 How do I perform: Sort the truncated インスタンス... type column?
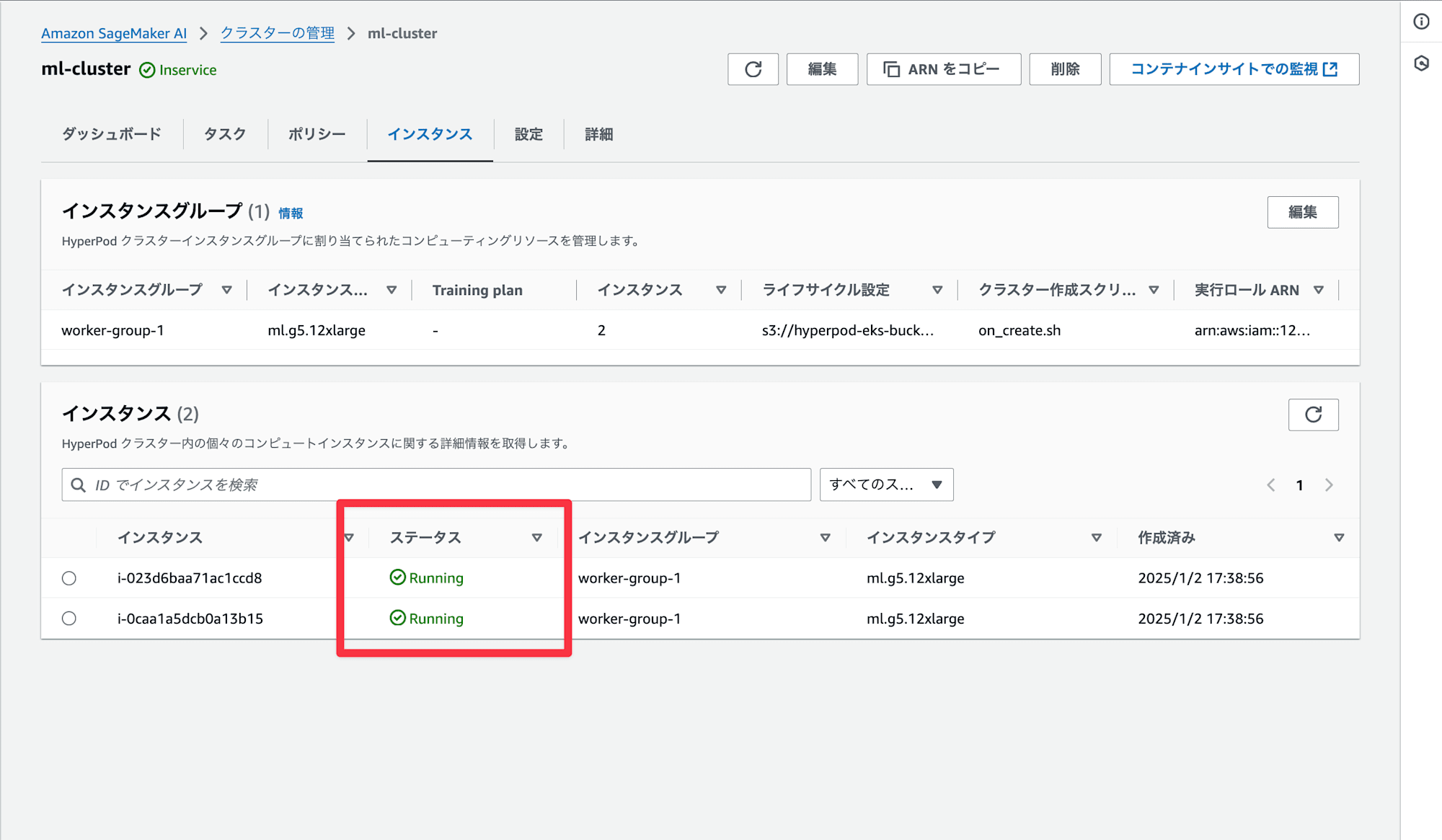pos(392,290)
